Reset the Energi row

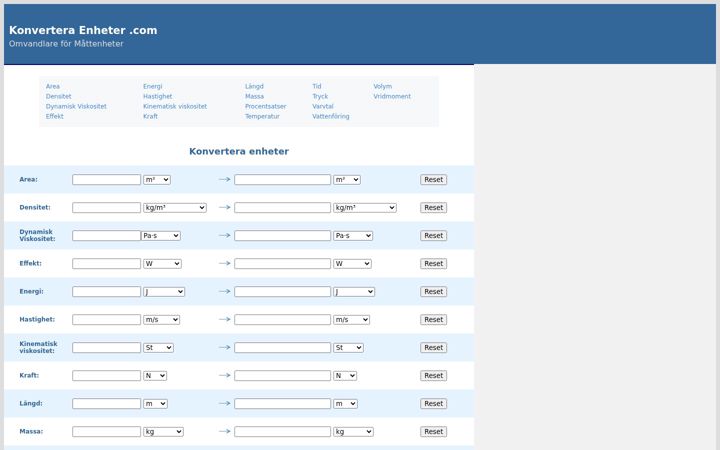click(433, 292)
